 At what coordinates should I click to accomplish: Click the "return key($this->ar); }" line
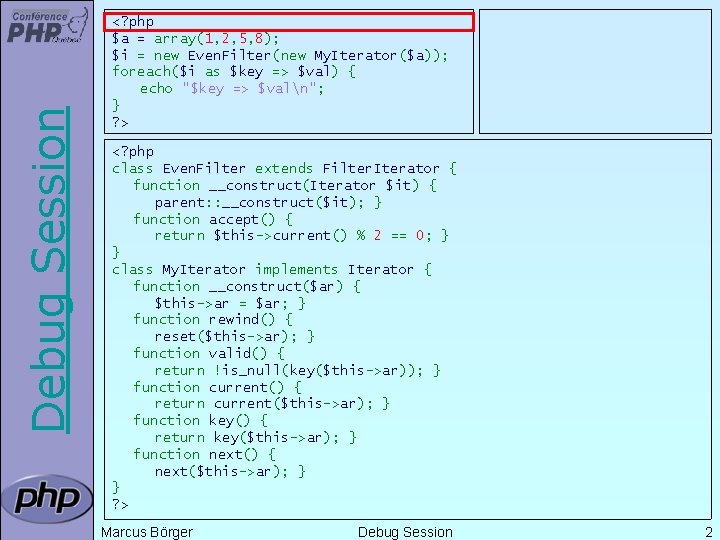[255, 438]
